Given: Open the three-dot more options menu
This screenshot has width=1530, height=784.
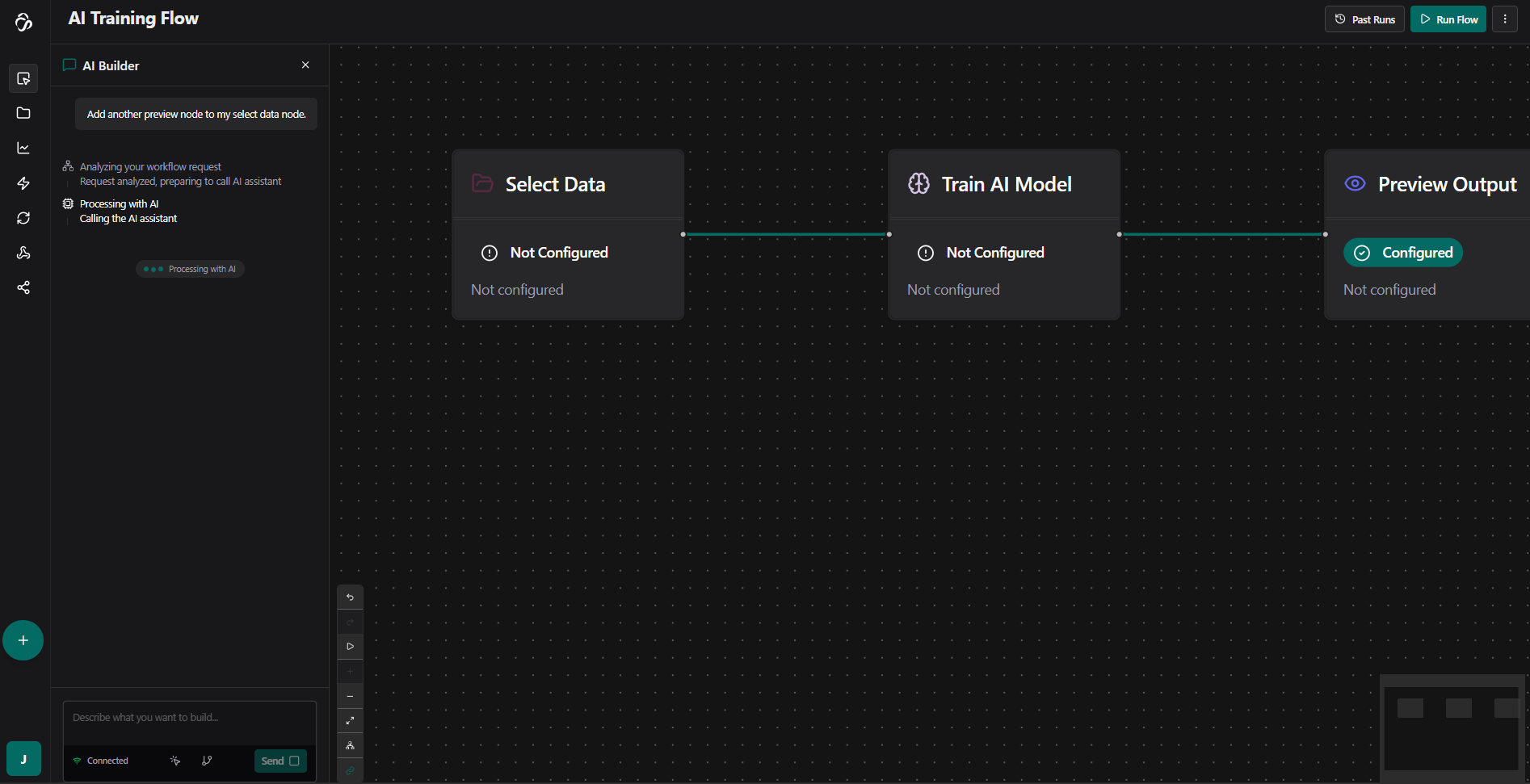Looking at the screenshot, I should 1504,19.
